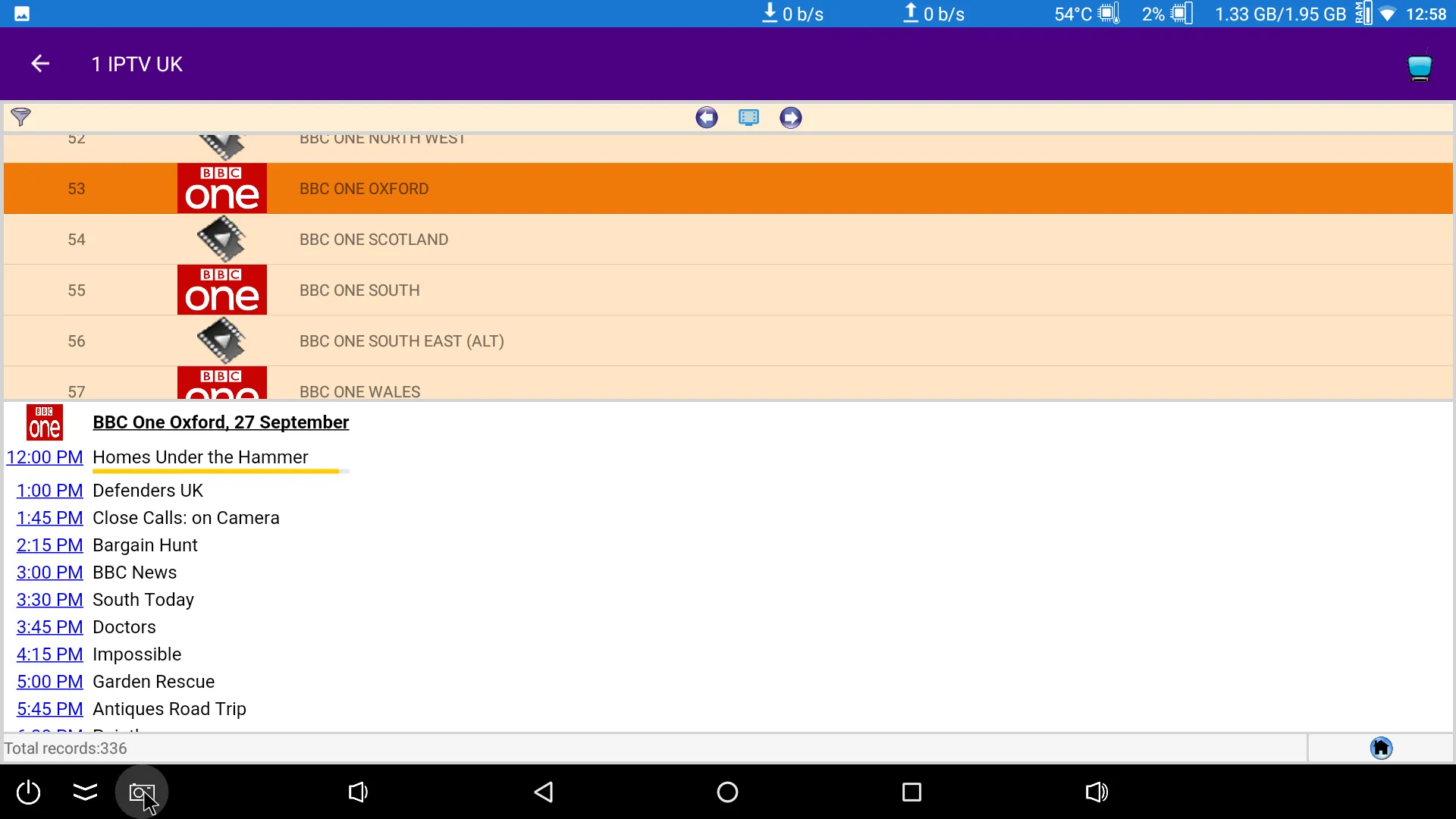The width and height of the screenshot is (1456, 819).
Task: Click the BBC One logo in the EPG header
Action: click(x=45, y=422)
